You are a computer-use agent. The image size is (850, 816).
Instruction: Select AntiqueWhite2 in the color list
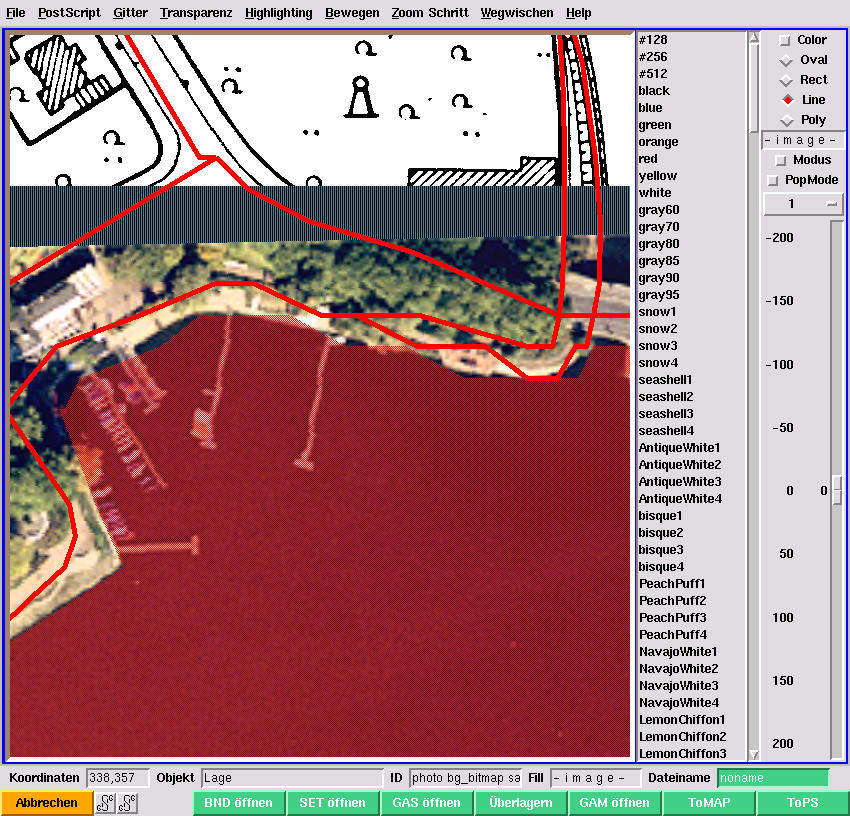pyautogui.click(x=680, y=465)
